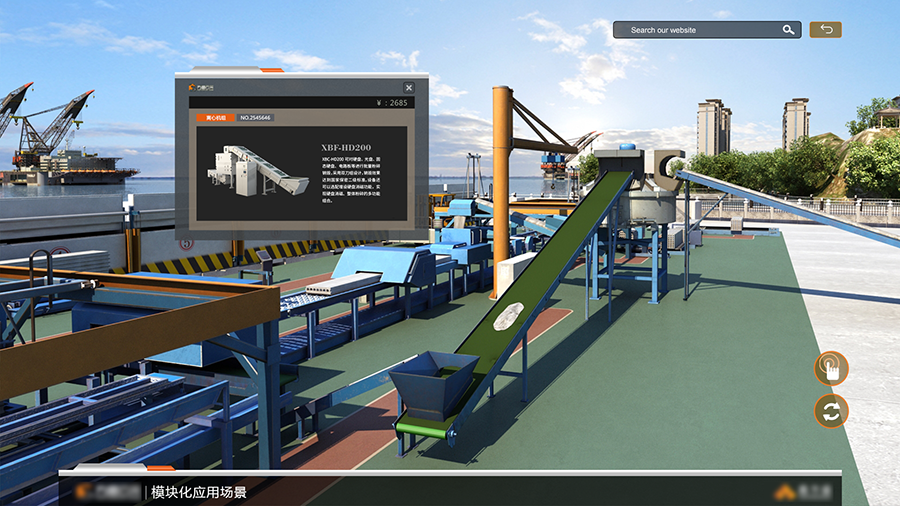This screenshot has height=506, width=900.
Task: Click the 模块化应用场景 title text
Action: tap(199, 492)
